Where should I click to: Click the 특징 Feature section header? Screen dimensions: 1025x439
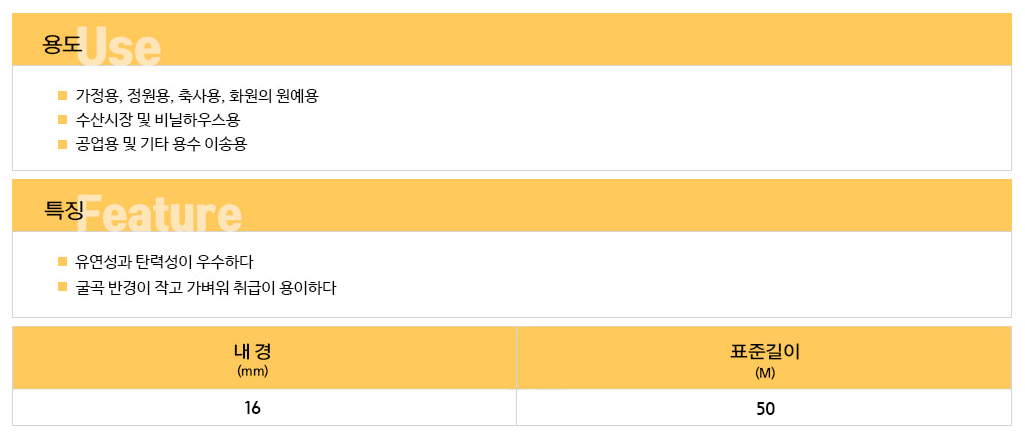[511, 205]
